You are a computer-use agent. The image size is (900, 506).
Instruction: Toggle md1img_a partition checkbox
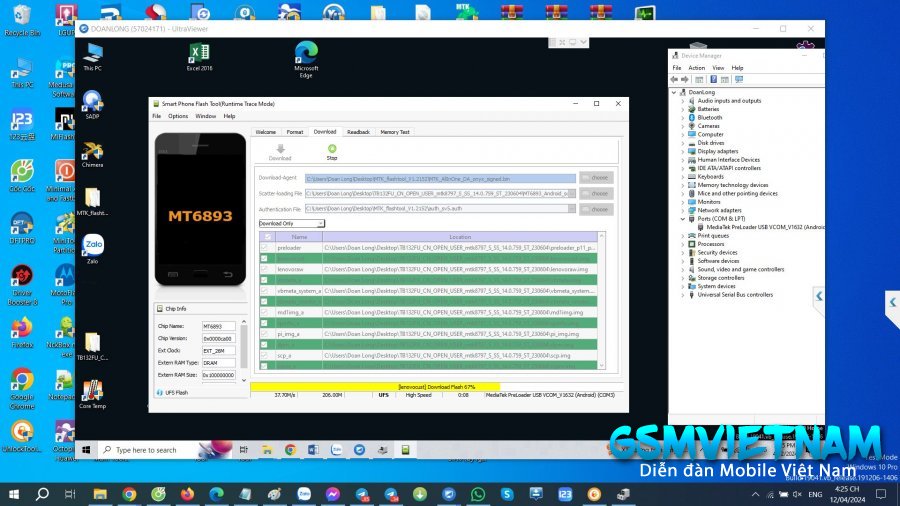264,312
